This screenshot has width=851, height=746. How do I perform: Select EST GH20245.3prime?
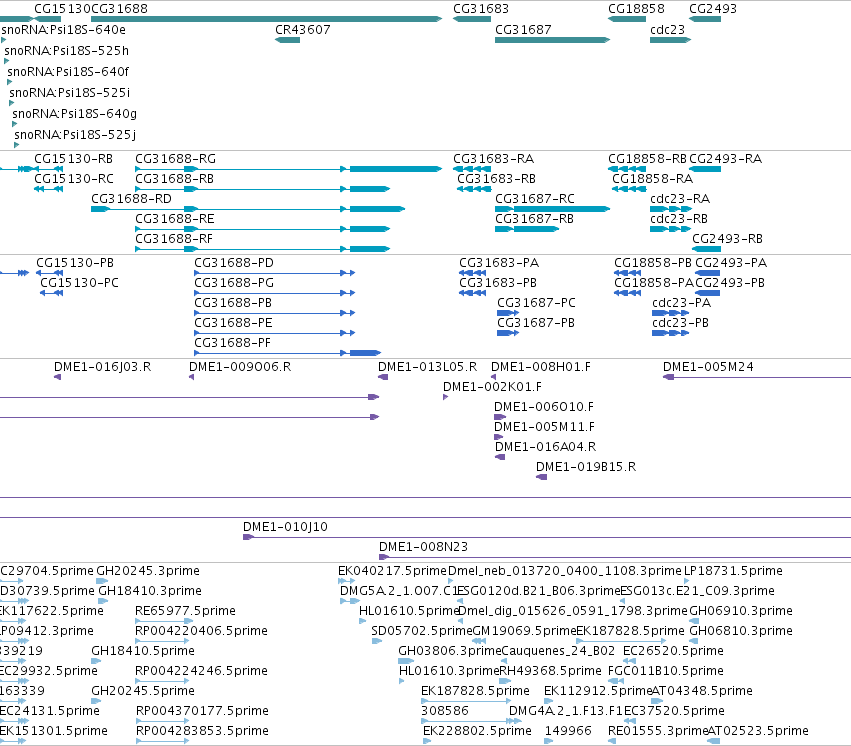(x=102, y=581)
